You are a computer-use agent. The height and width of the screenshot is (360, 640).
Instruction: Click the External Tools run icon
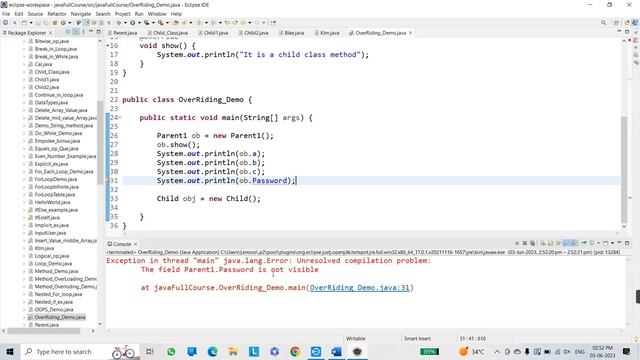[x=161, y=22]
